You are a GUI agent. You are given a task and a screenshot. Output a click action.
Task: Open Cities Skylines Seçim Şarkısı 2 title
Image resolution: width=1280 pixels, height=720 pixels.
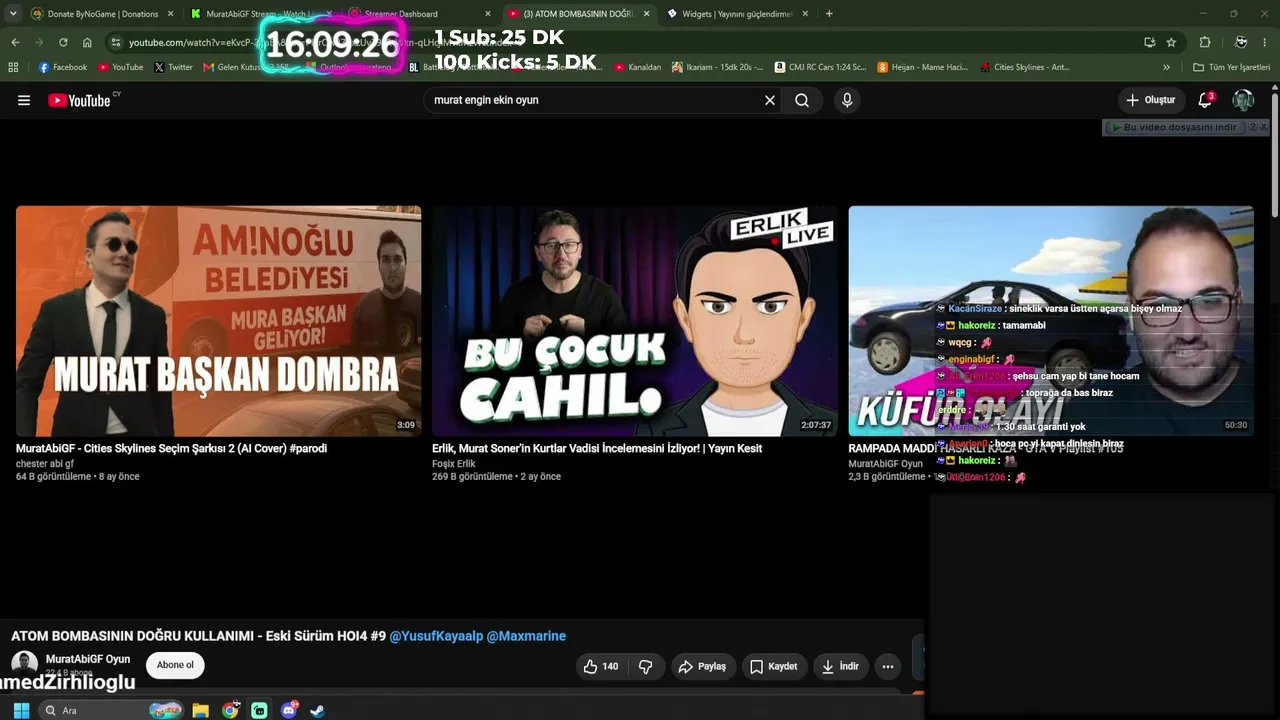(x=171, y=449)
